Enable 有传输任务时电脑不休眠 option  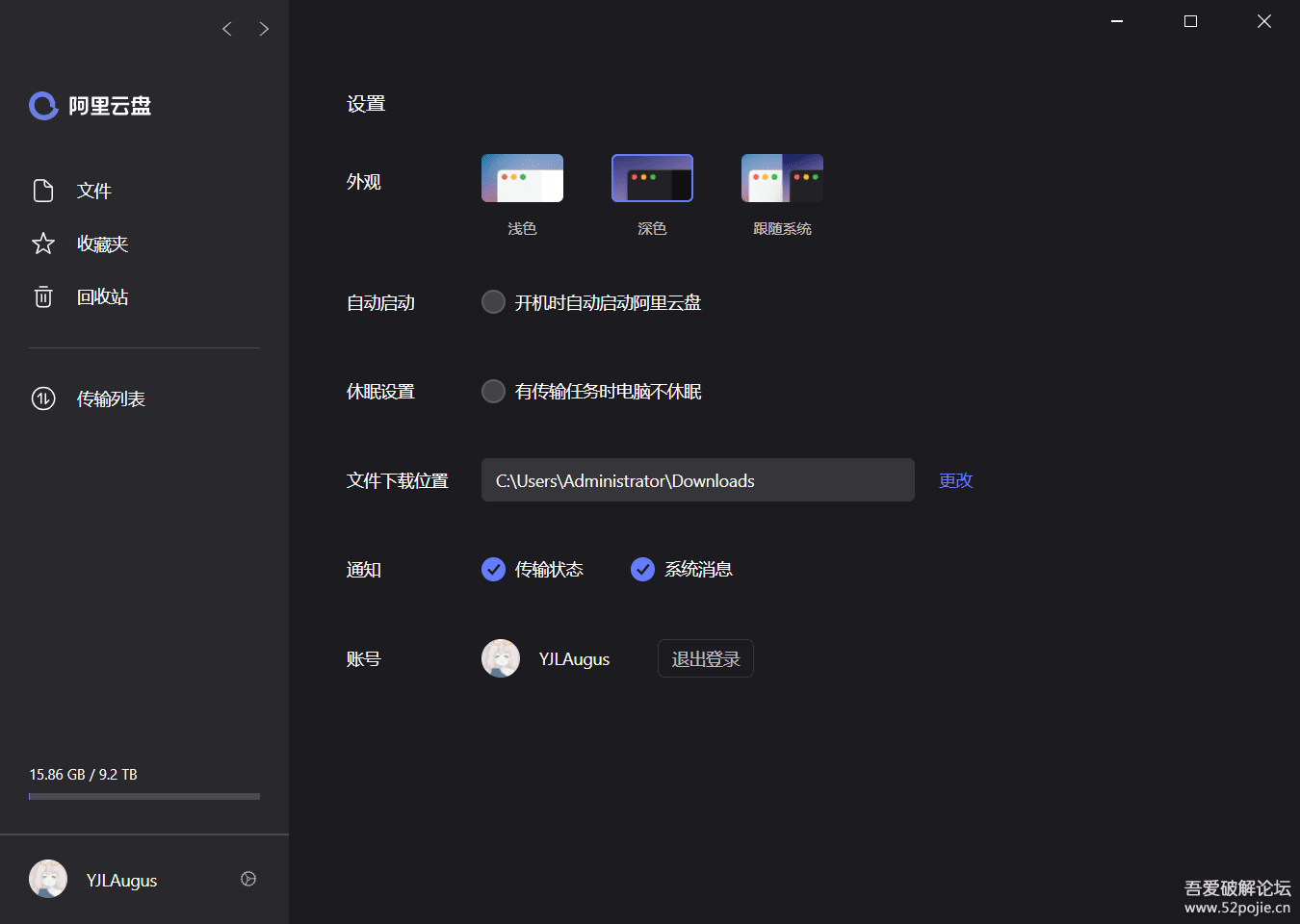(493, 391)
